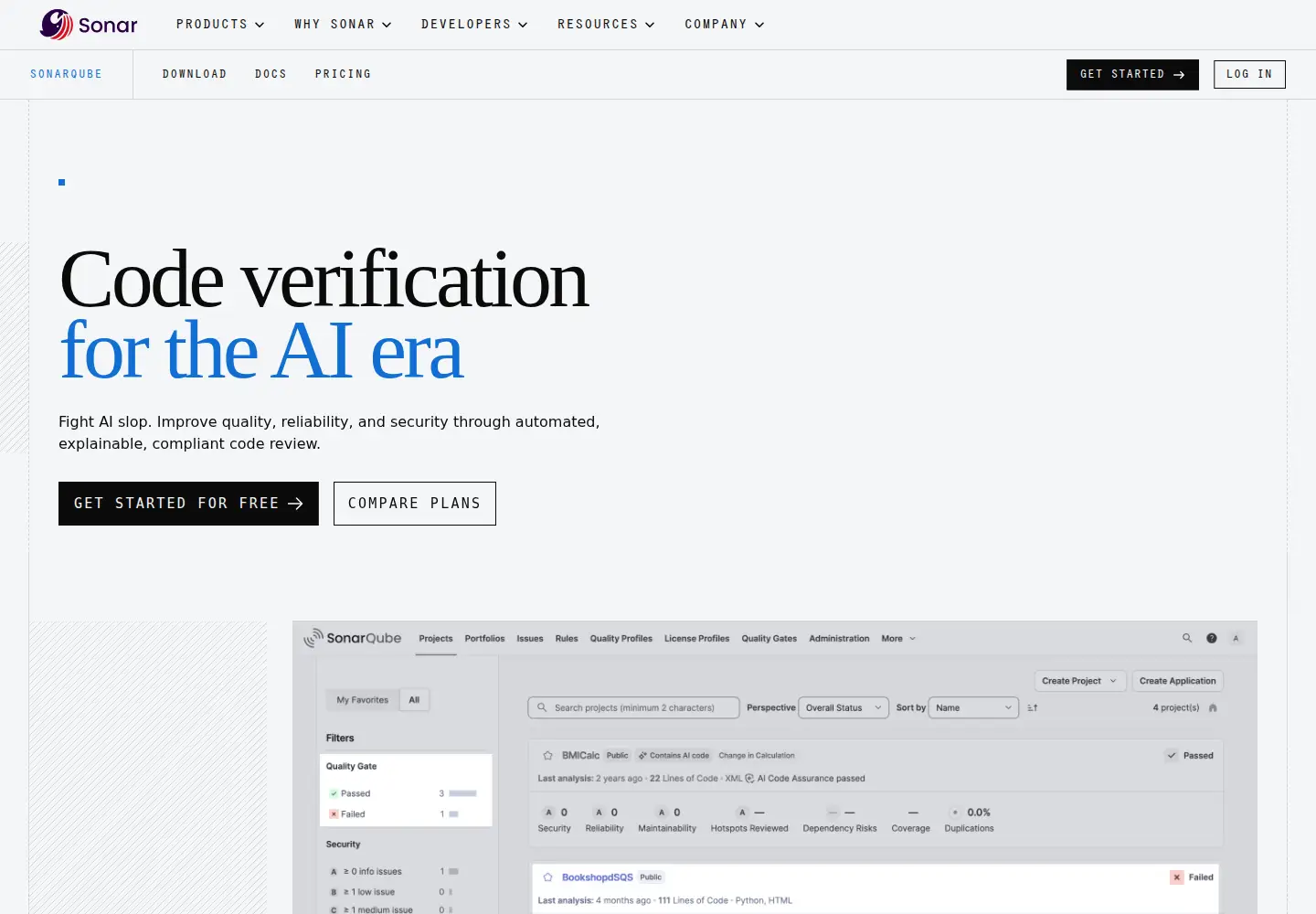1316x914 pixels.
Task: Click the Search projects input field
Action: coord(633,707)
